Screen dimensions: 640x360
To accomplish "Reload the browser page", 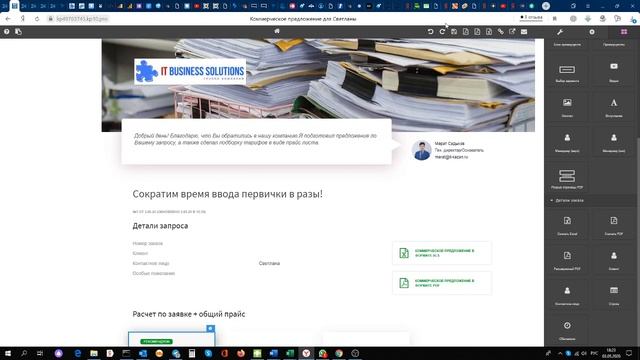I will click(37, 19).
